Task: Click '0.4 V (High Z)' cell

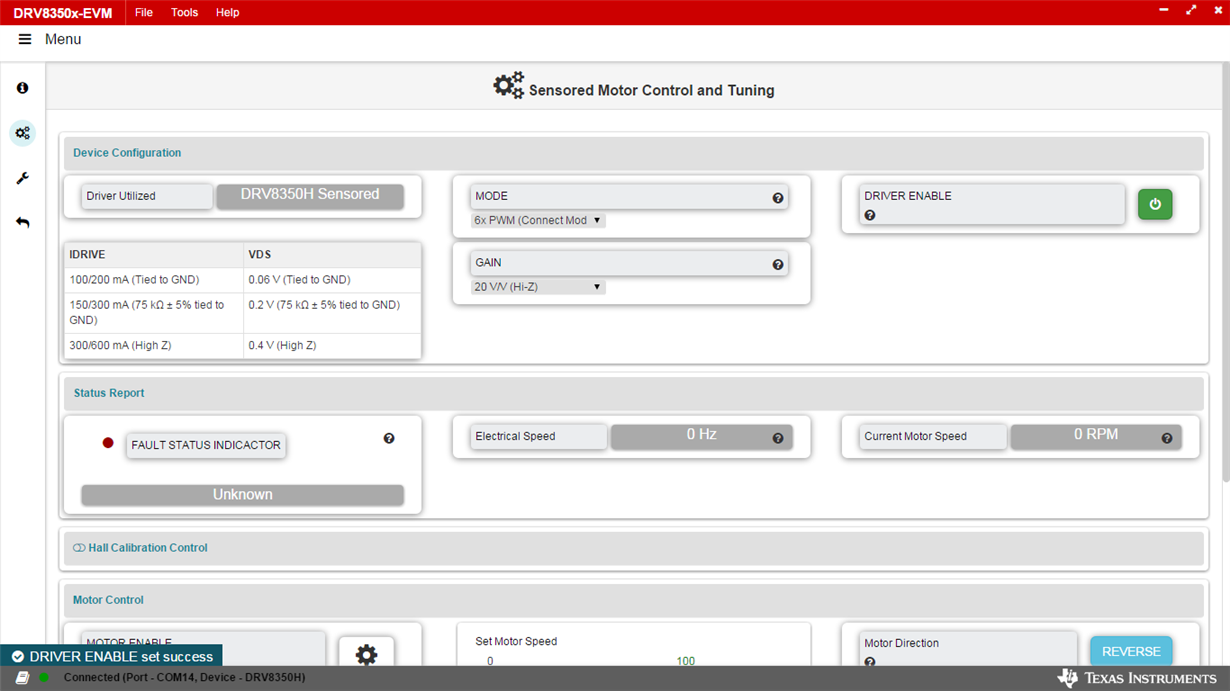Action: pos(332,345)
